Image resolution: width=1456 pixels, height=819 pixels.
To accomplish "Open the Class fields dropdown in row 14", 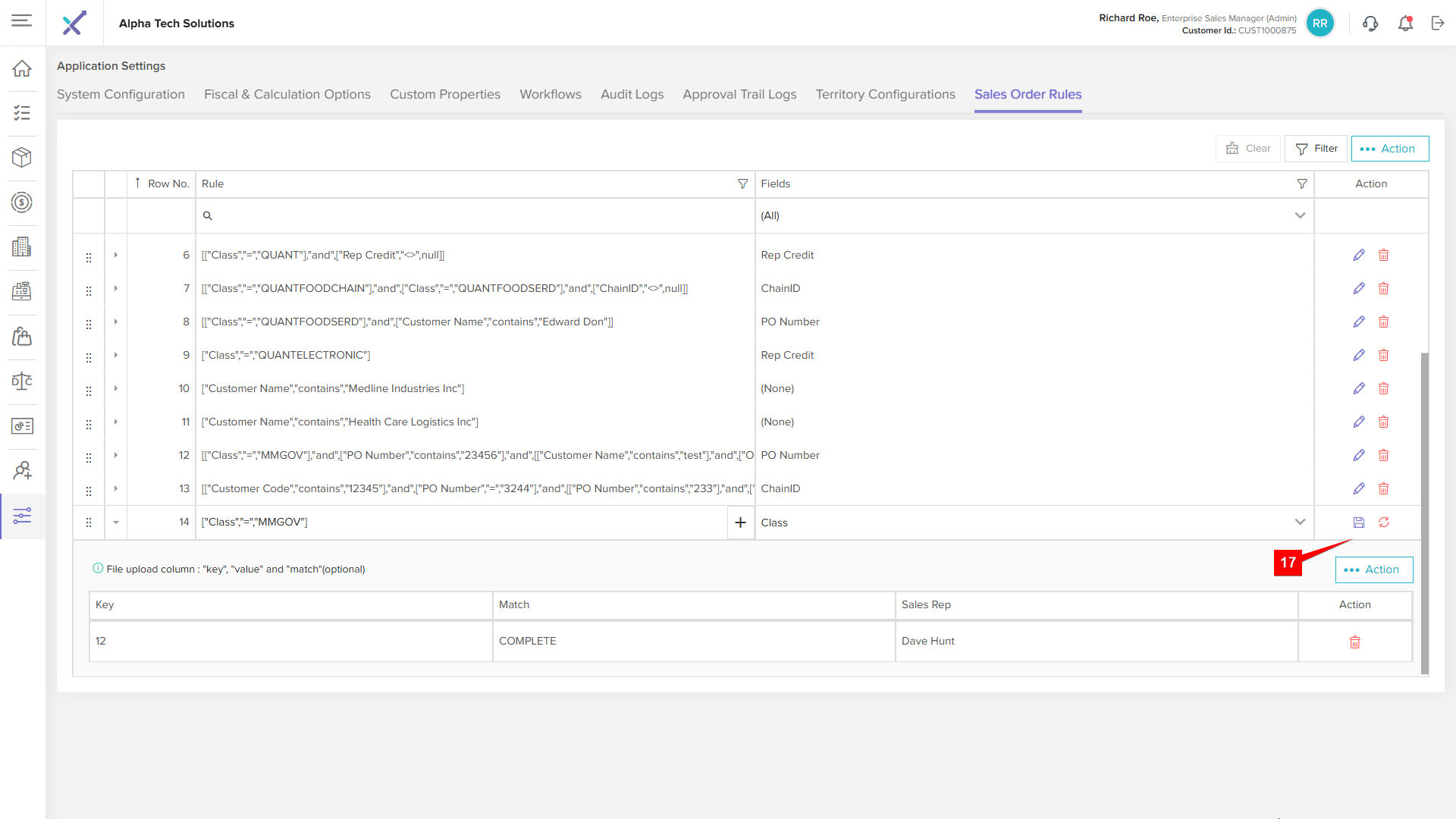I will coord(1300,522).
